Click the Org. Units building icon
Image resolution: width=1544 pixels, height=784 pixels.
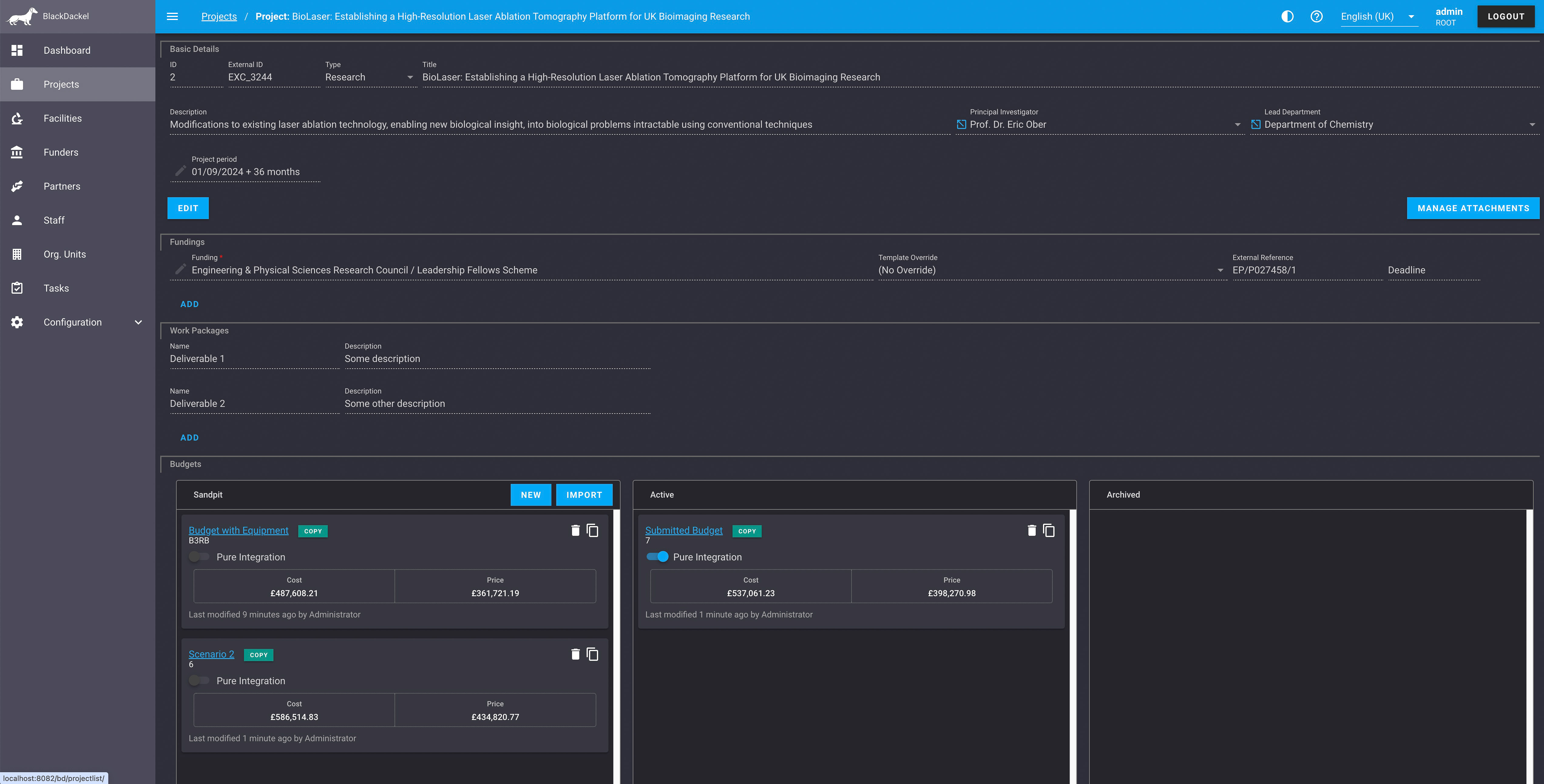click(x=17, y=254)
